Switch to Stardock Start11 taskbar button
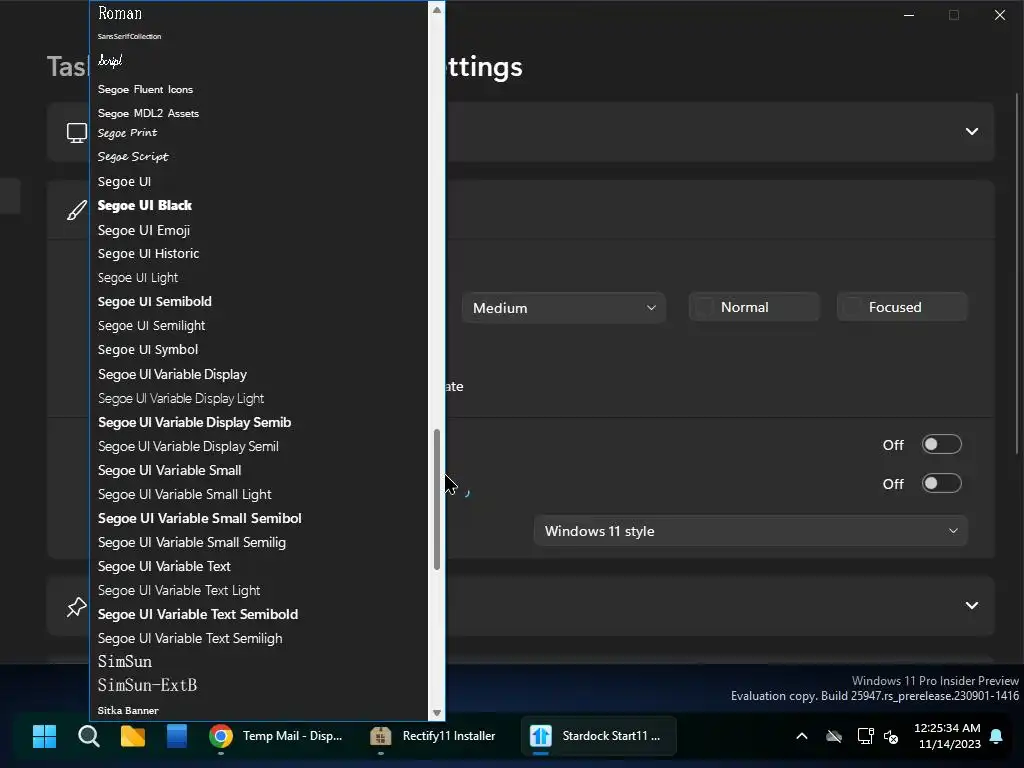 [x=599, y=736]
